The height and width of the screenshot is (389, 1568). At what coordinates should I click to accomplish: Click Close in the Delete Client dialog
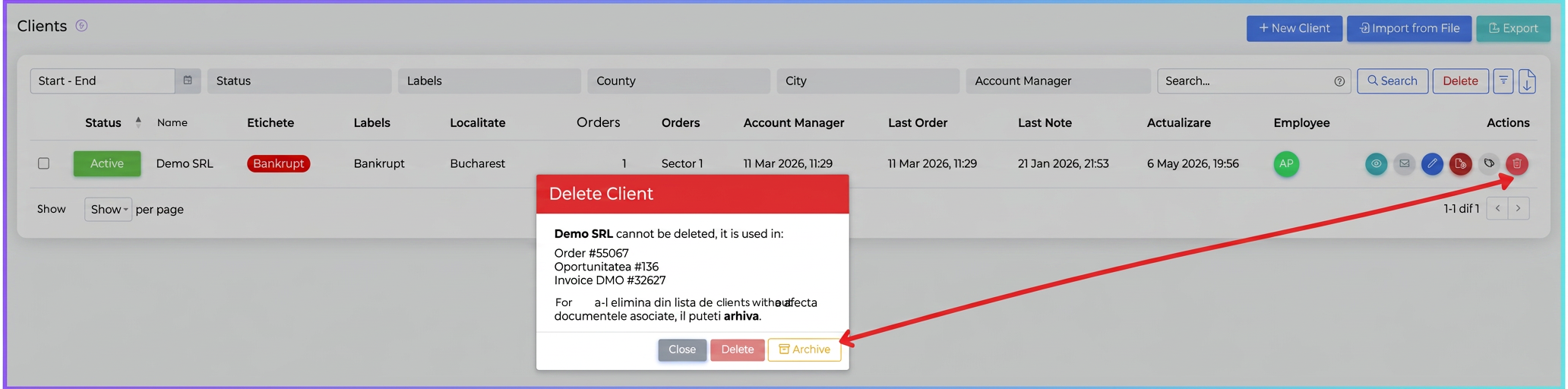(x=682, y=349)
